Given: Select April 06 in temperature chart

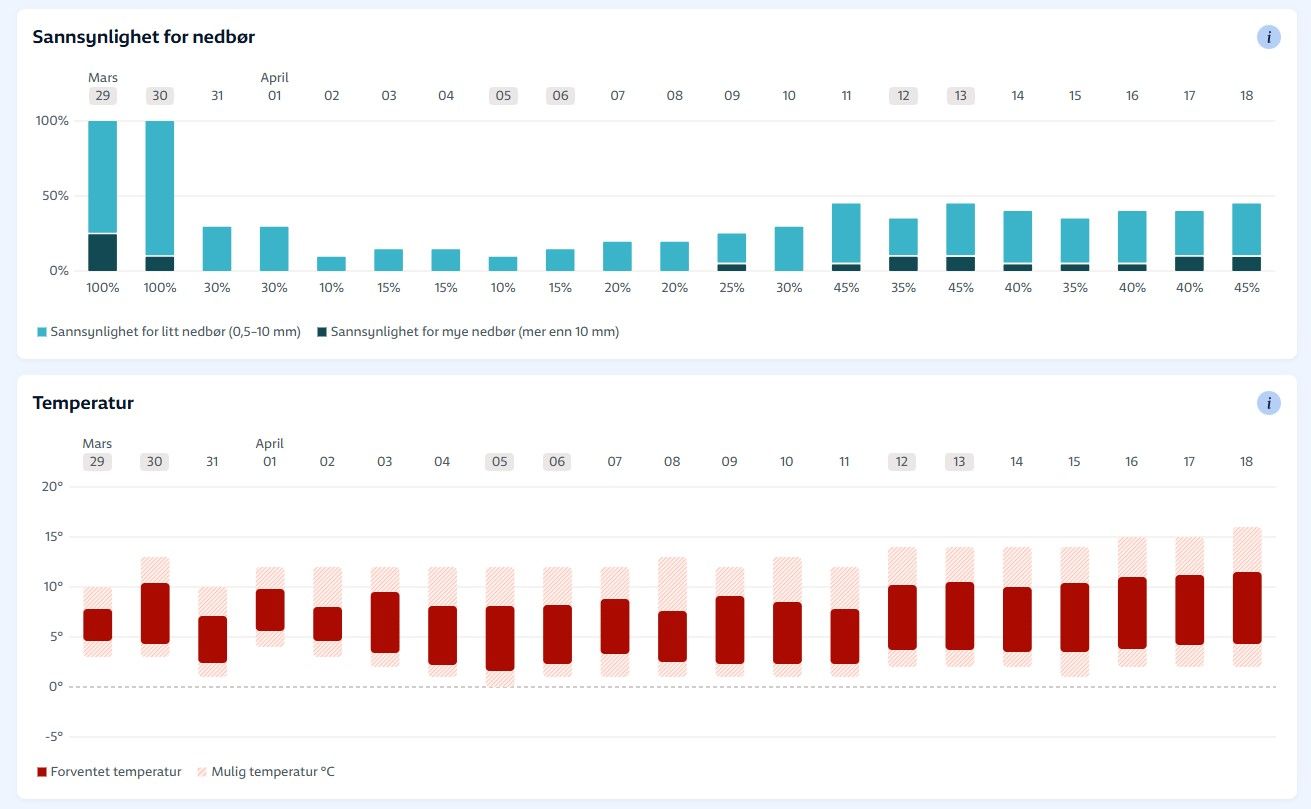Looking at the screenshot, I should click(x=557, y=462).
